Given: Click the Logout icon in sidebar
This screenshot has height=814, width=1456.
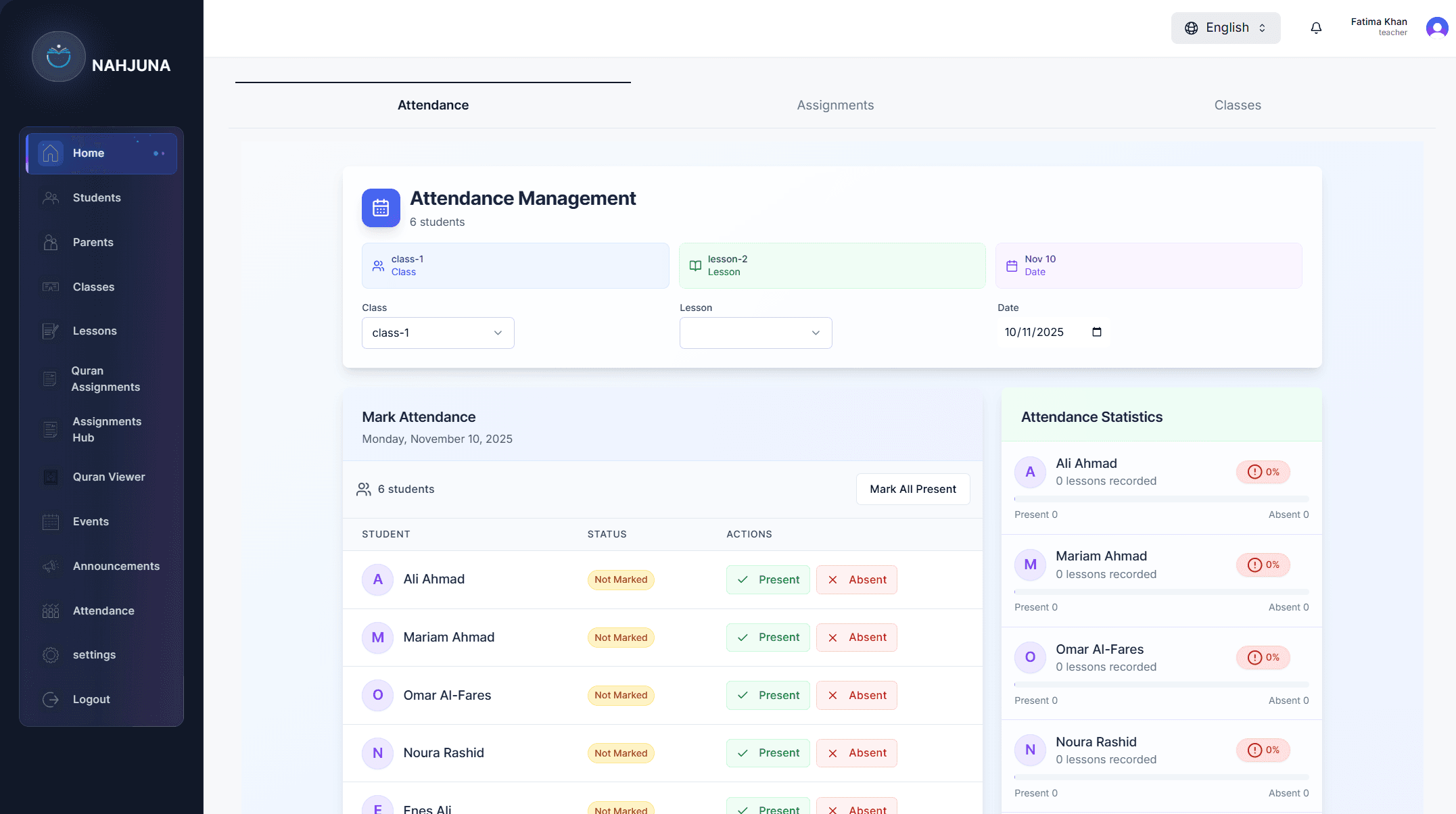Looking at the screenshot, I should pyautogui.click(x=51, y=700).
